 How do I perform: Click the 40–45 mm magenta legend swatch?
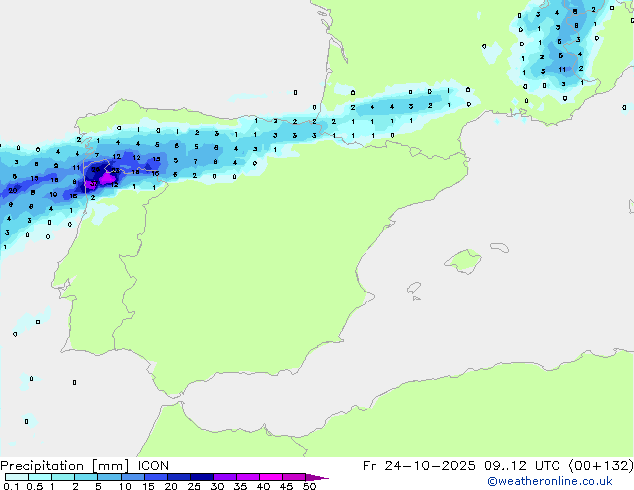click(x=271, y=477)
